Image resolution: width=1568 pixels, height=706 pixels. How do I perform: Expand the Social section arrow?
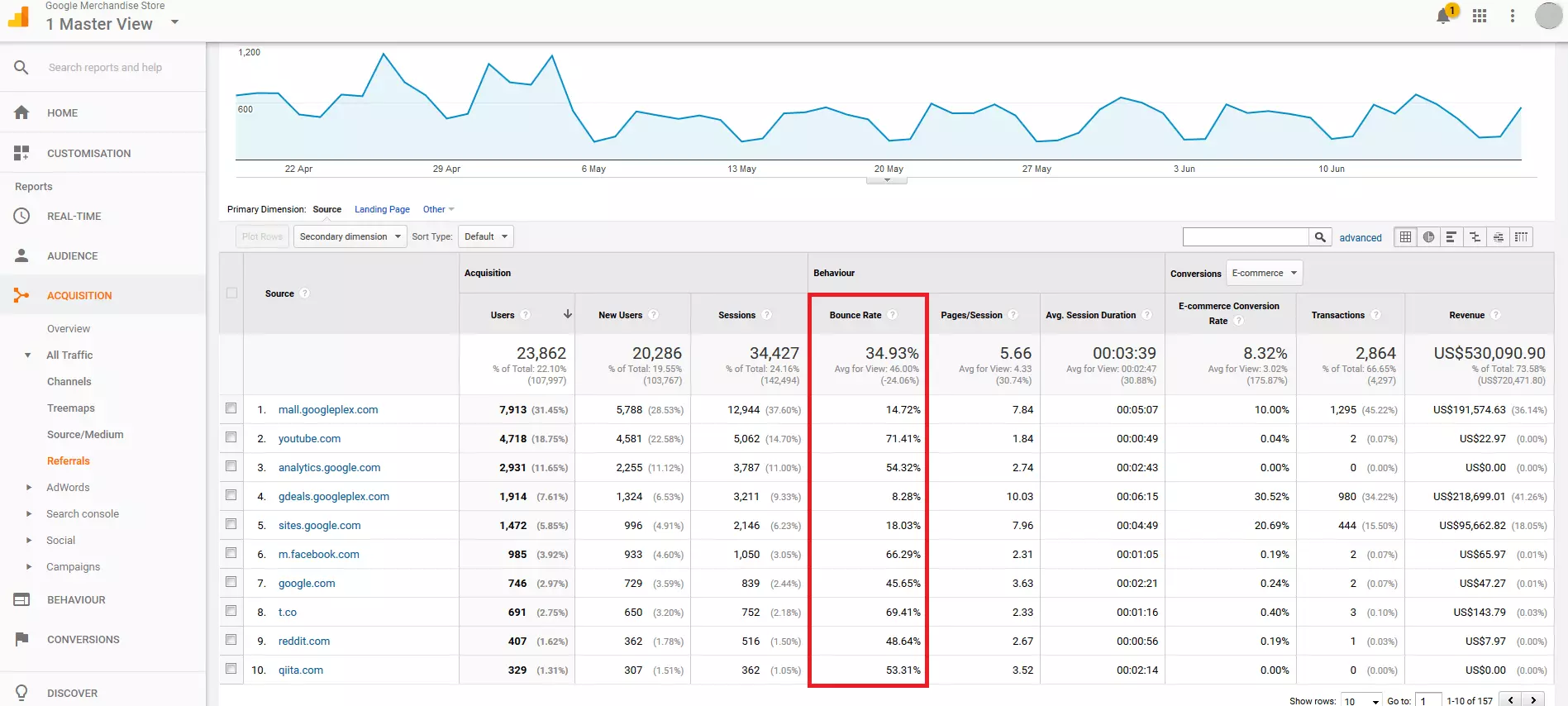coord(29,540)
